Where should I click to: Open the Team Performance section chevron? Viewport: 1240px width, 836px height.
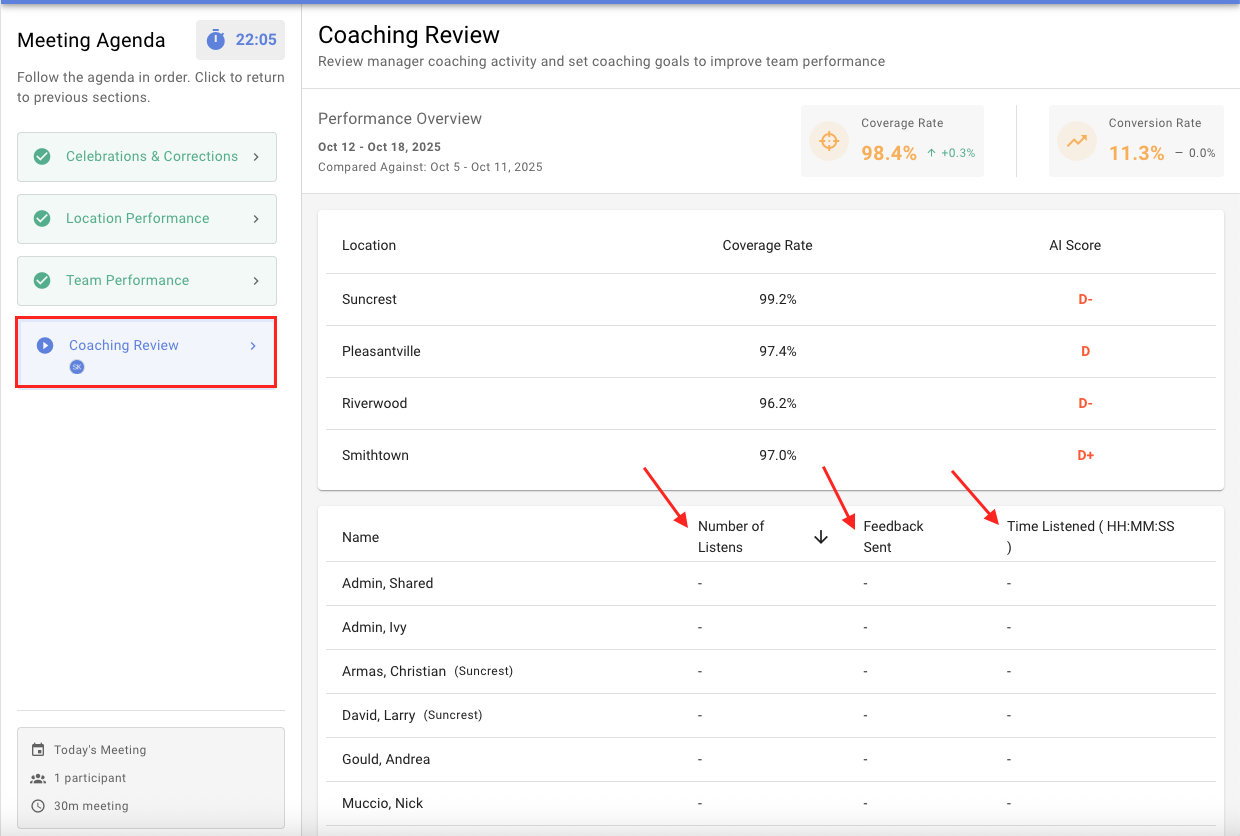coord(256,281)
